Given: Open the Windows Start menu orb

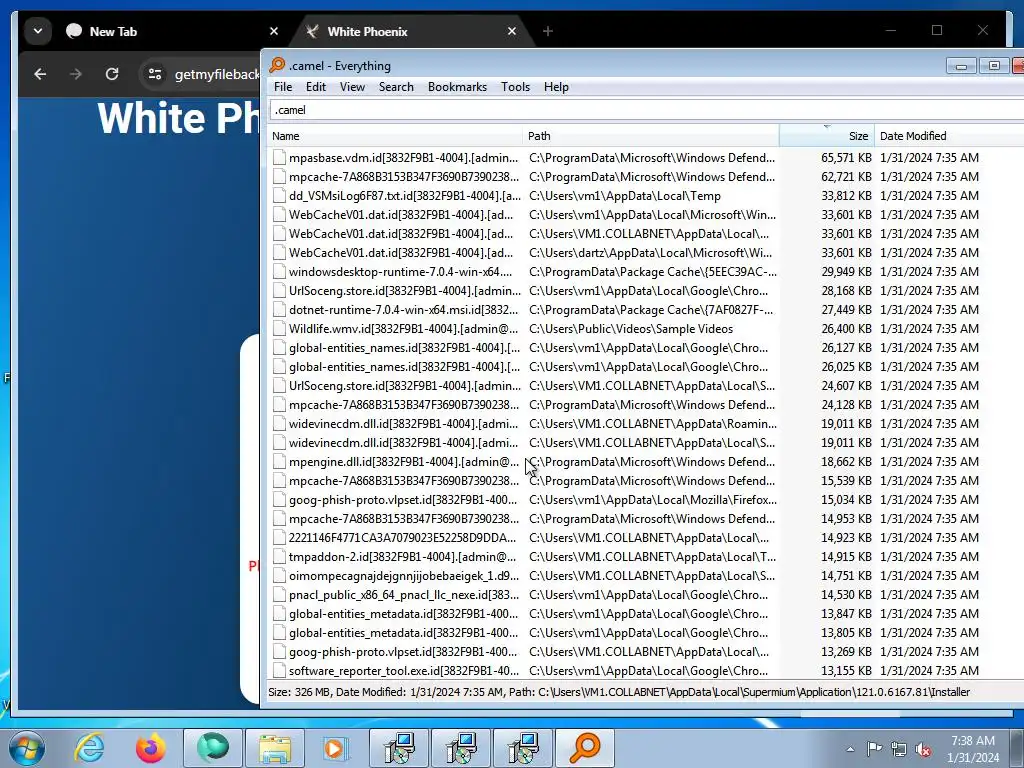Looking at the screenshot, I should [x=27, y=748].
